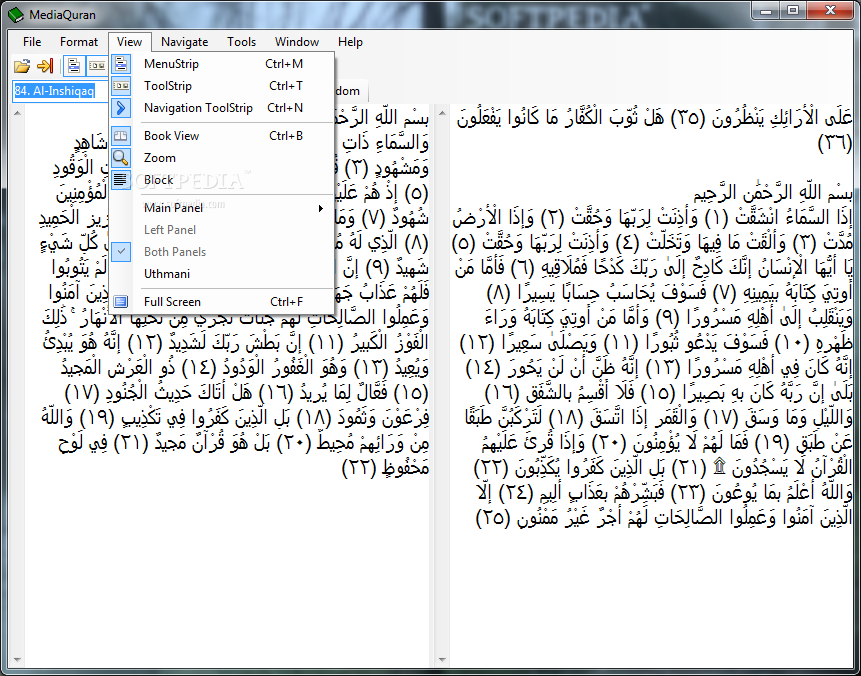The width and height of the screenshot is (861, 676).
Task: Click ToolStrip icon in View menu
Action: (x=121, y=86)
